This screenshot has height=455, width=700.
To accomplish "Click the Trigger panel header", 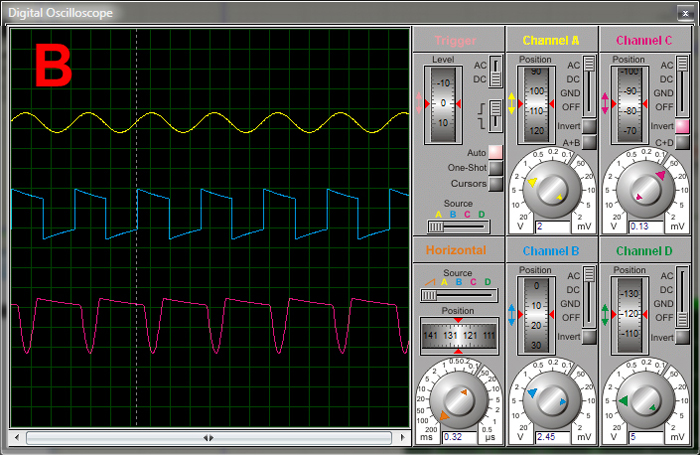I will tap(458, 40).
